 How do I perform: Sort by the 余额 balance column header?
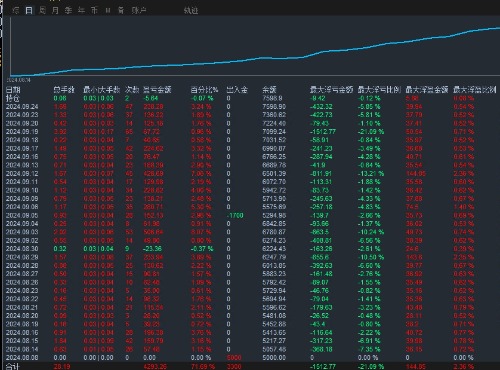(x=269, y=90)
